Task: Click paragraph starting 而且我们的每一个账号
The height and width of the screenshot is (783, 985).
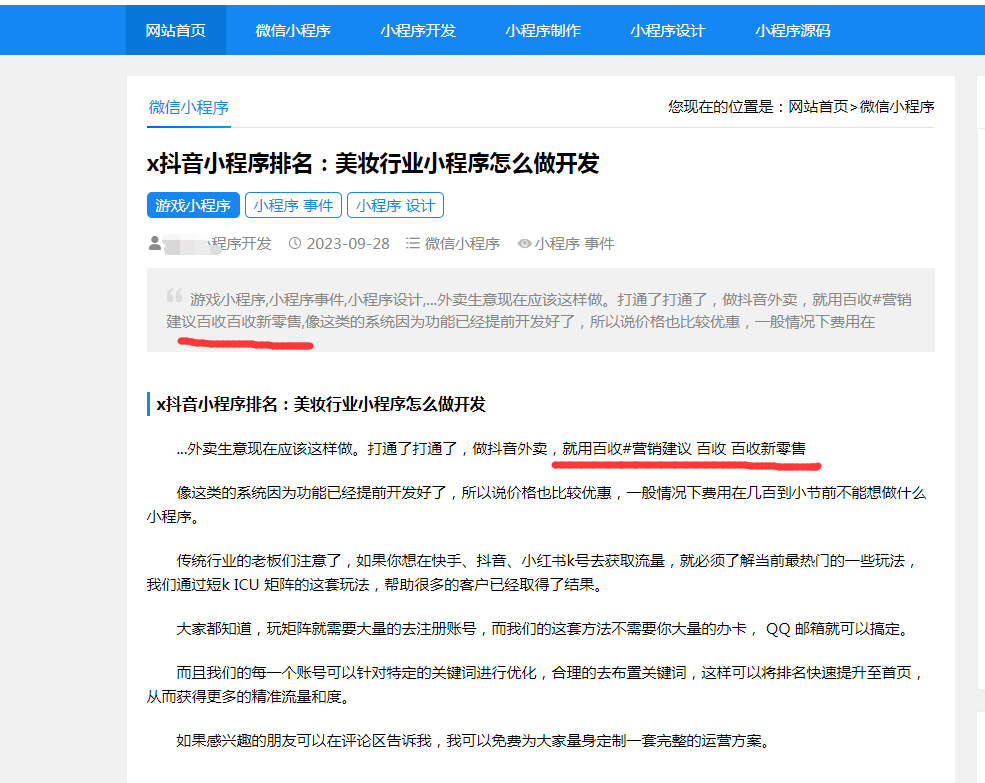Action: click(535, 684)
